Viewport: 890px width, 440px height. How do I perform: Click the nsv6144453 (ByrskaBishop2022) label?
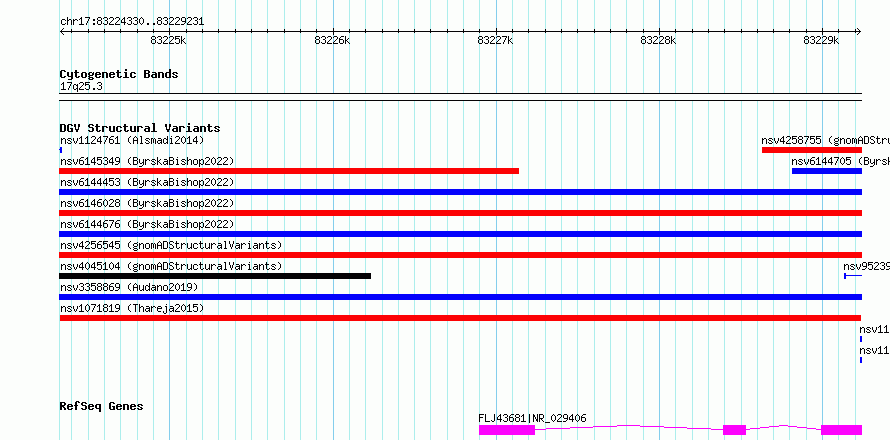coord(147,182)
